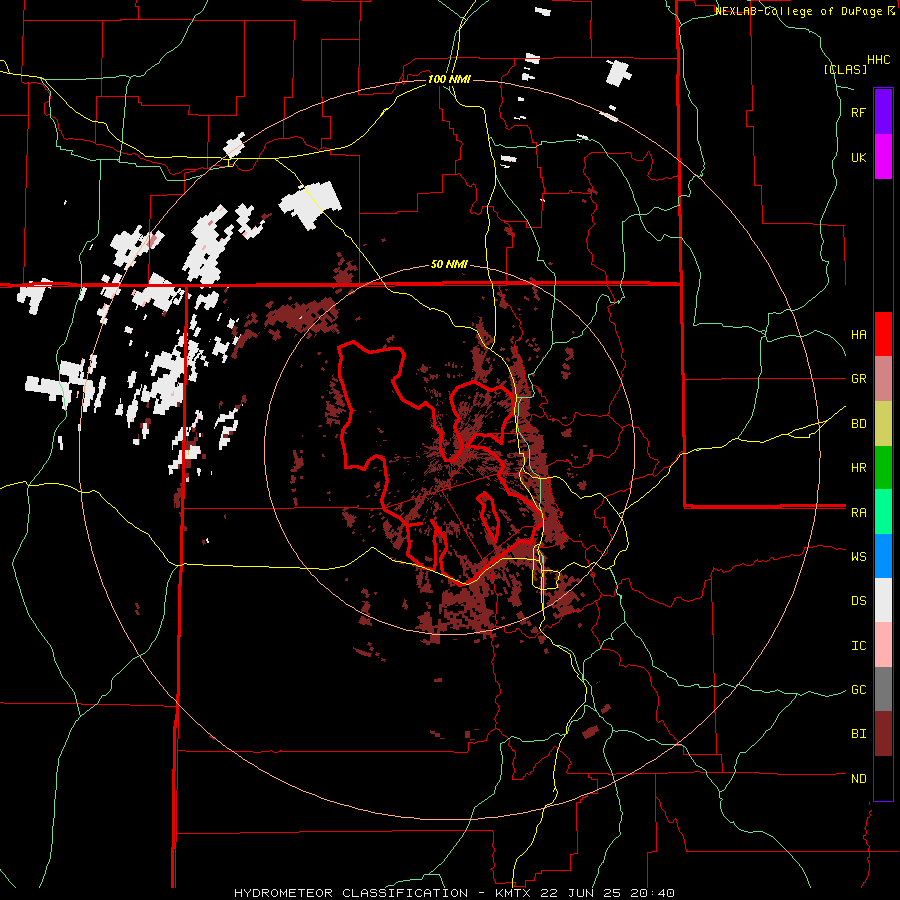The height and width of the screenshot is (900, 900).
Task: Click the UK magenta legend swatch
Action: (883, 157)
